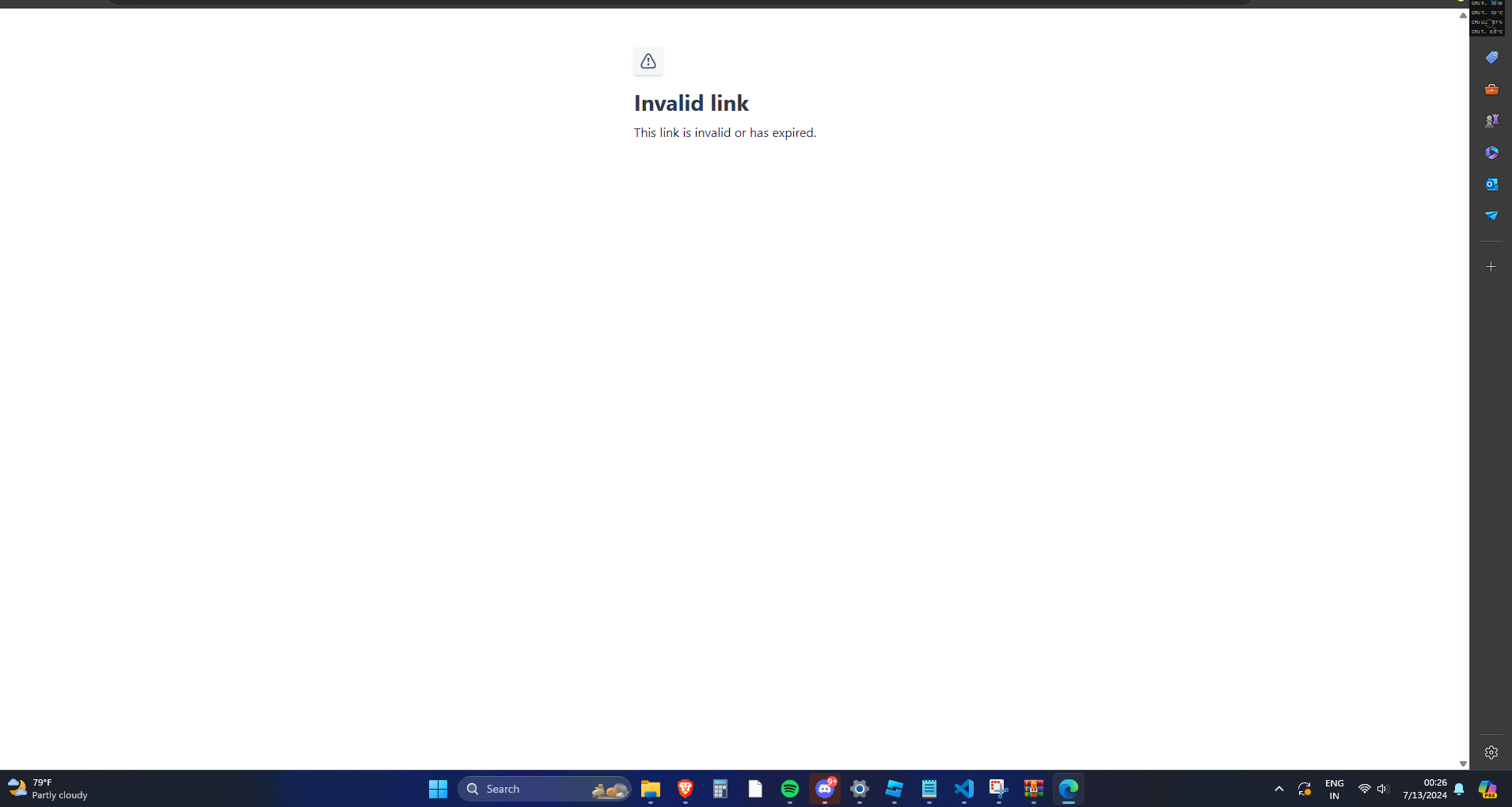Click the text This link is invalid or has expired
This screenshot has width=1512, height=807.
(x=725, y=132)
